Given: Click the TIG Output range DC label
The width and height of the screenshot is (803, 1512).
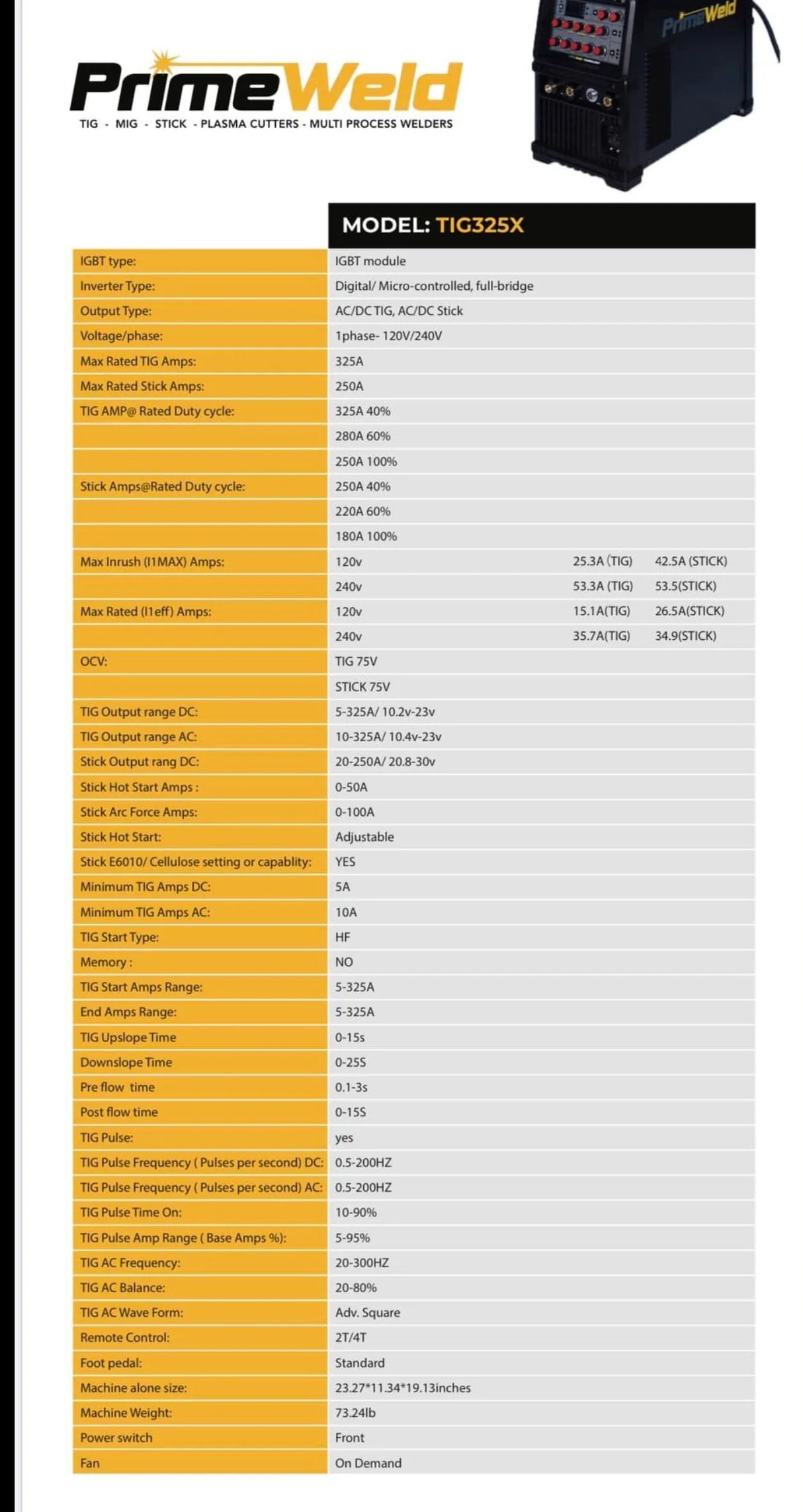Looking at the screenshot, I should (x=139, y=712).
